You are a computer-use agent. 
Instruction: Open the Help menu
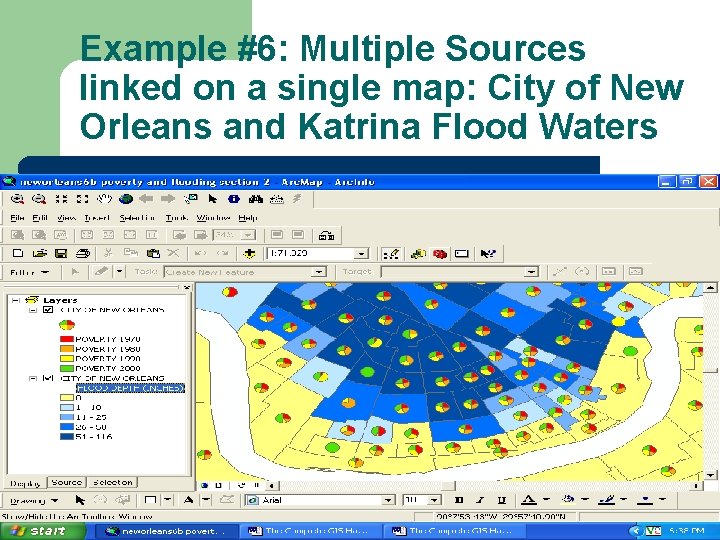[x=248, y=218]
